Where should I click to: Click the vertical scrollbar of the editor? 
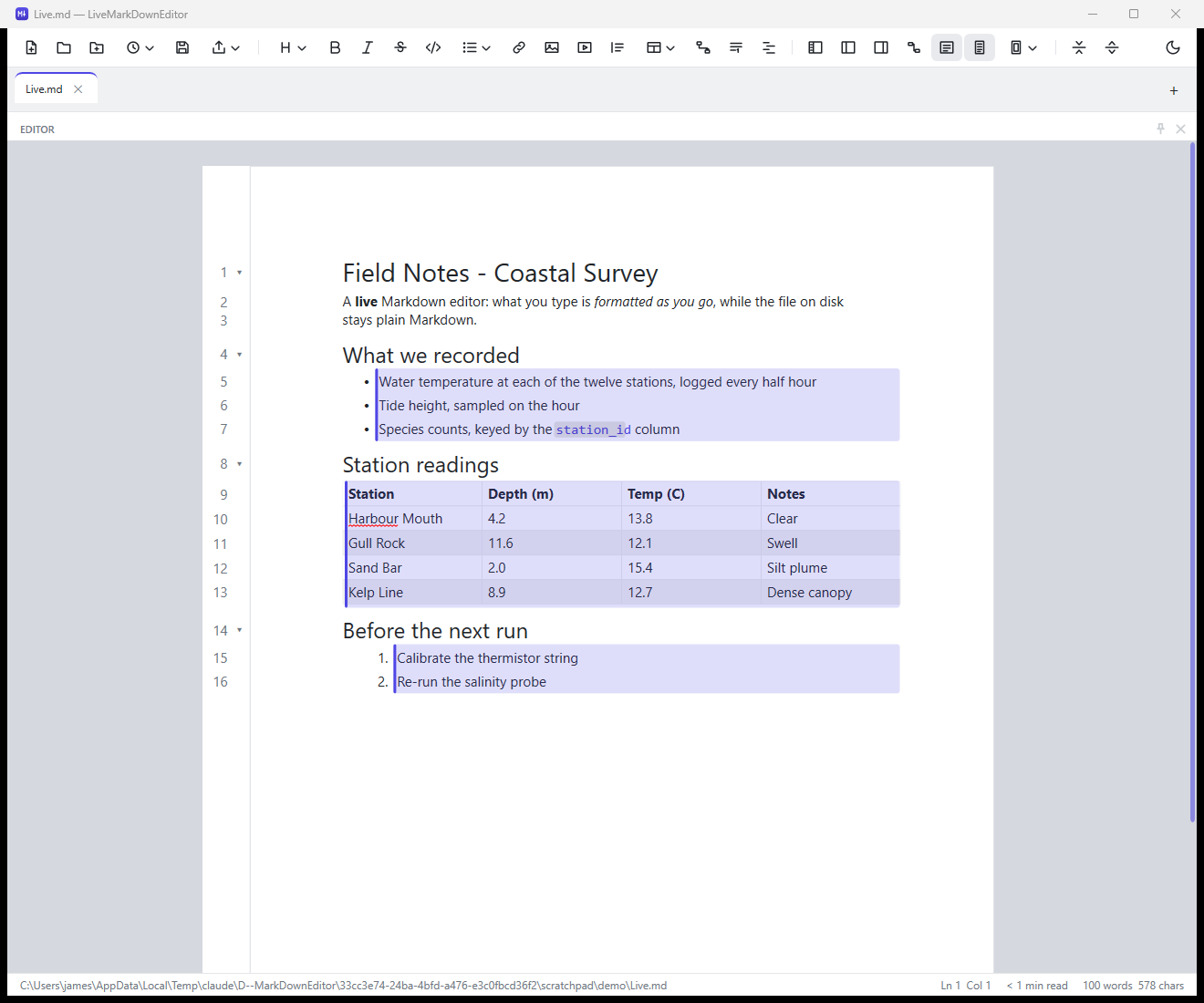[x=1192, y=483]
